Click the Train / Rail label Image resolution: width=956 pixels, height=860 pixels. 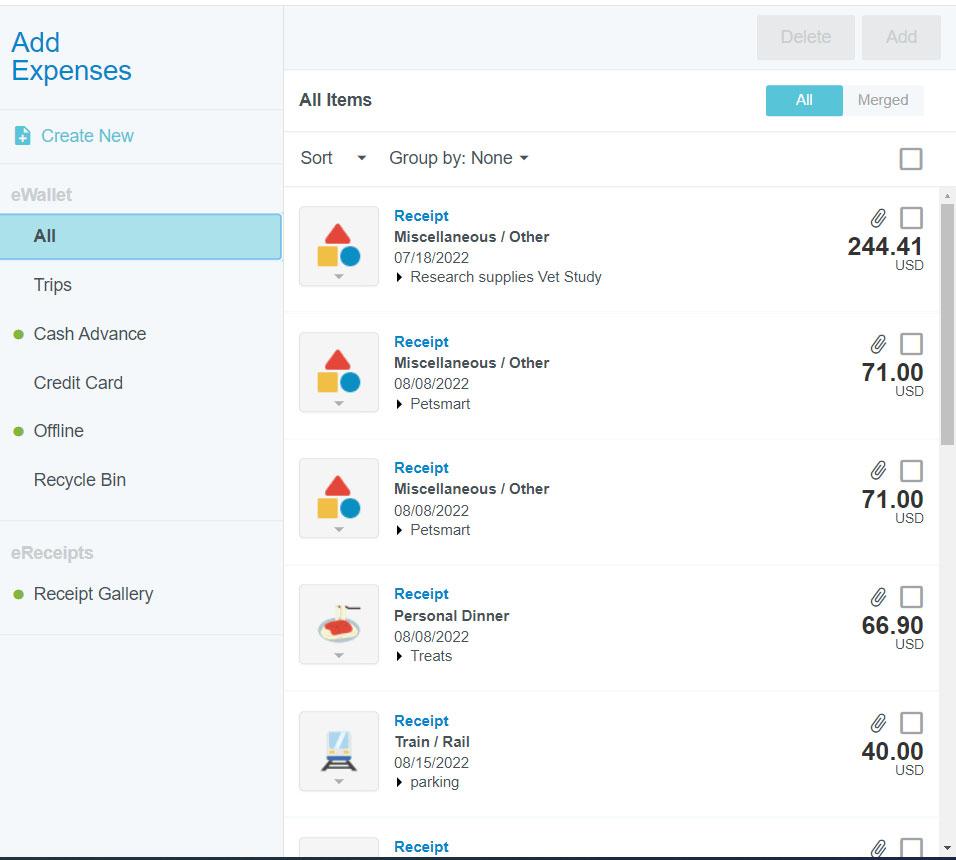click(432, 742)
